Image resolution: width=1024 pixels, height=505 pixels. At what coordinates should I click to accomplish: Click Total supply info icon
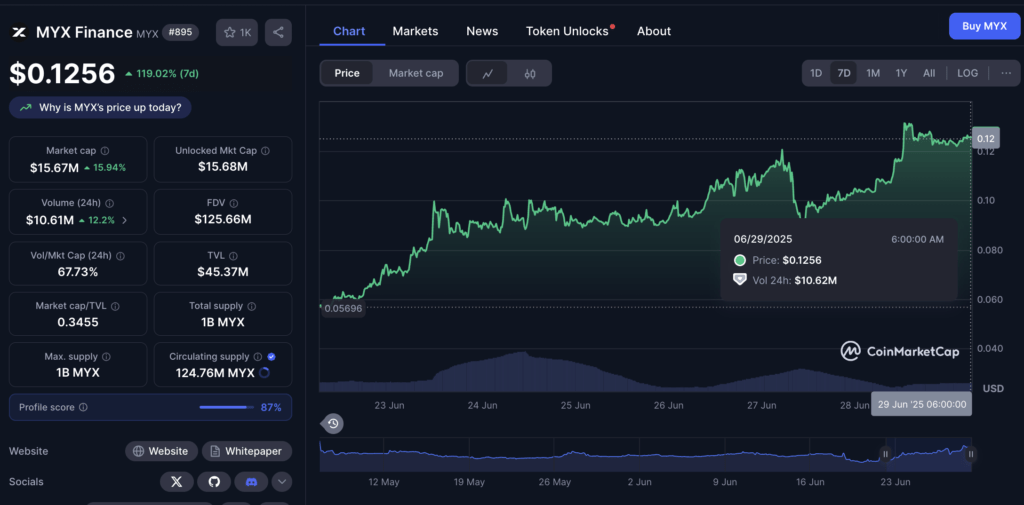pyautogui.click(x=252, y=306)
